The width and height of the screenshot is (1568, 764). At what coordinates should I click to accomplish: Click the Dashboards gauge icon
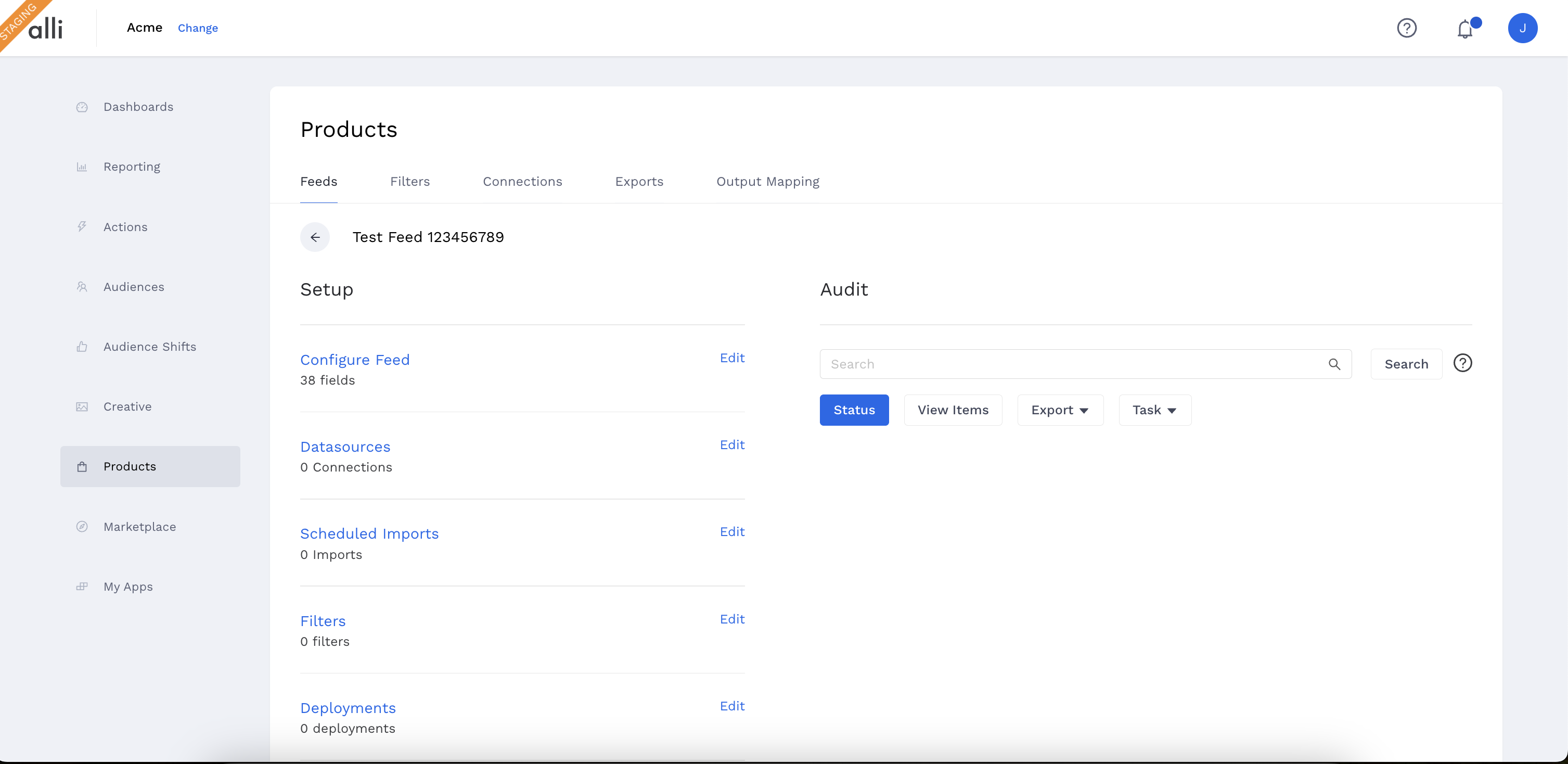(82, 107)
